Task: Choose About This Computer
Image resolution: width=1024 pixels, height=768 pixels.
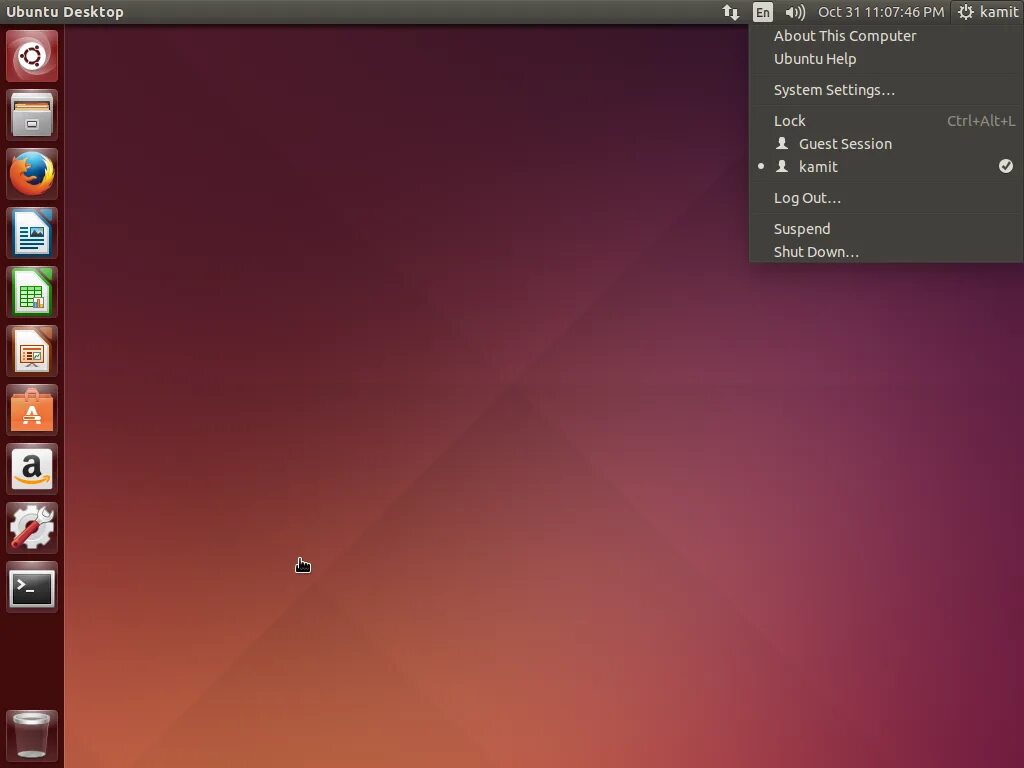Action: [886, 36]
